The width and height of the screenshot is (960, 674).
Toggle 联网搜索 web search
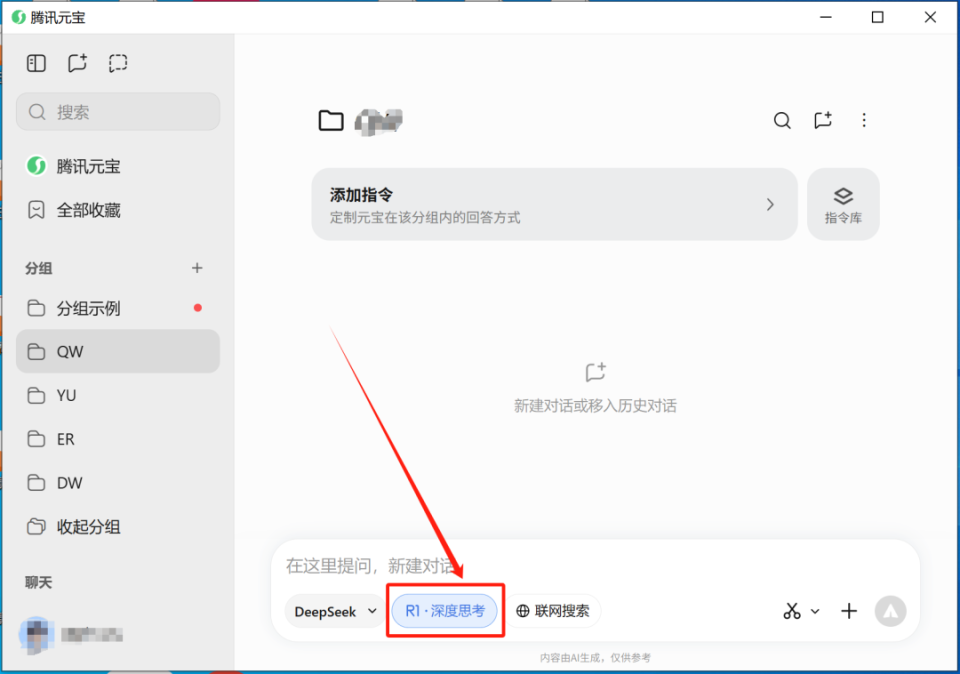pos(553,611)
